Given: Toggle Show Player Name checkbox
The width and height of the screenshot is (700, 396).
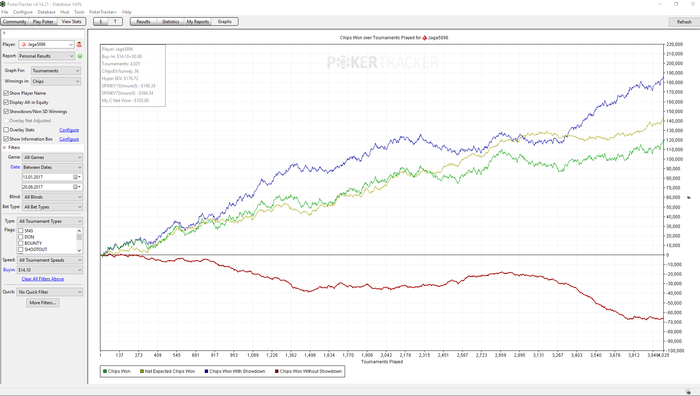Looking at the screenshot, I should click(6, 93).
